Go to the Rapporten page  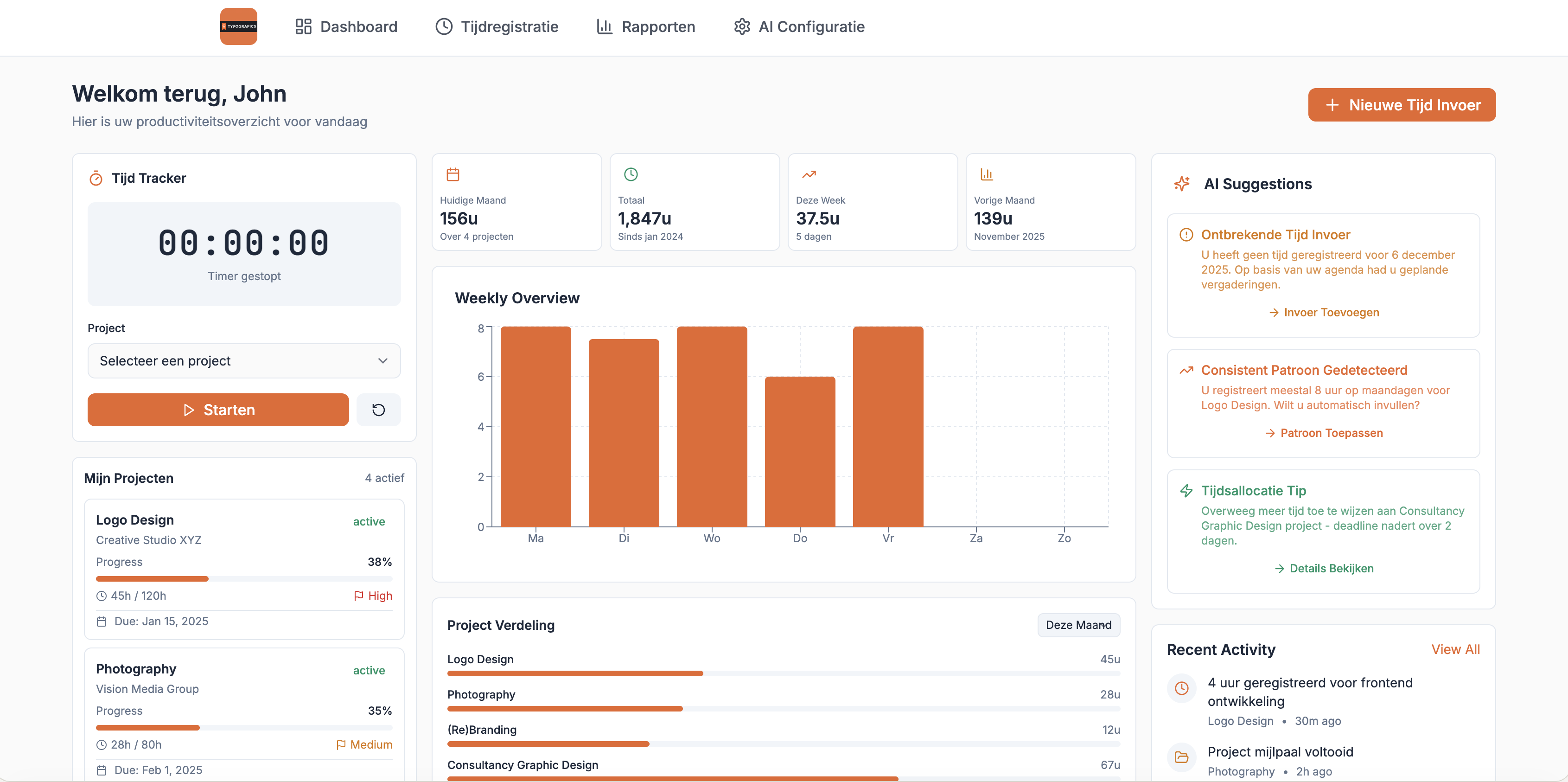point(645,27)
